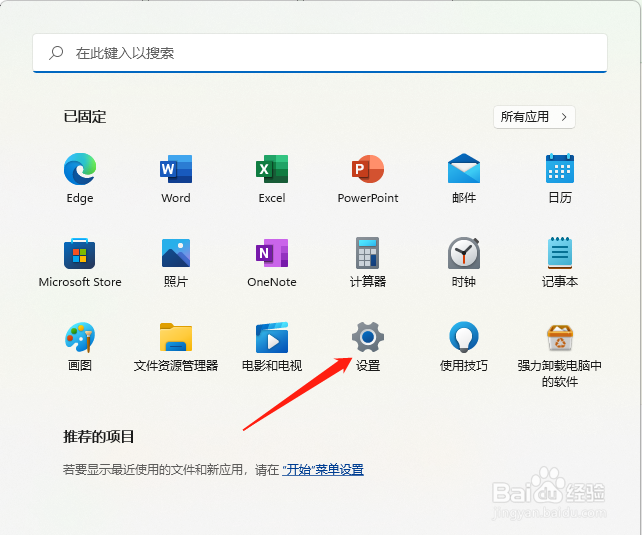642x535 pixels.
Task: Click the 已固定 section heading
Action: (x=85, y=117)
